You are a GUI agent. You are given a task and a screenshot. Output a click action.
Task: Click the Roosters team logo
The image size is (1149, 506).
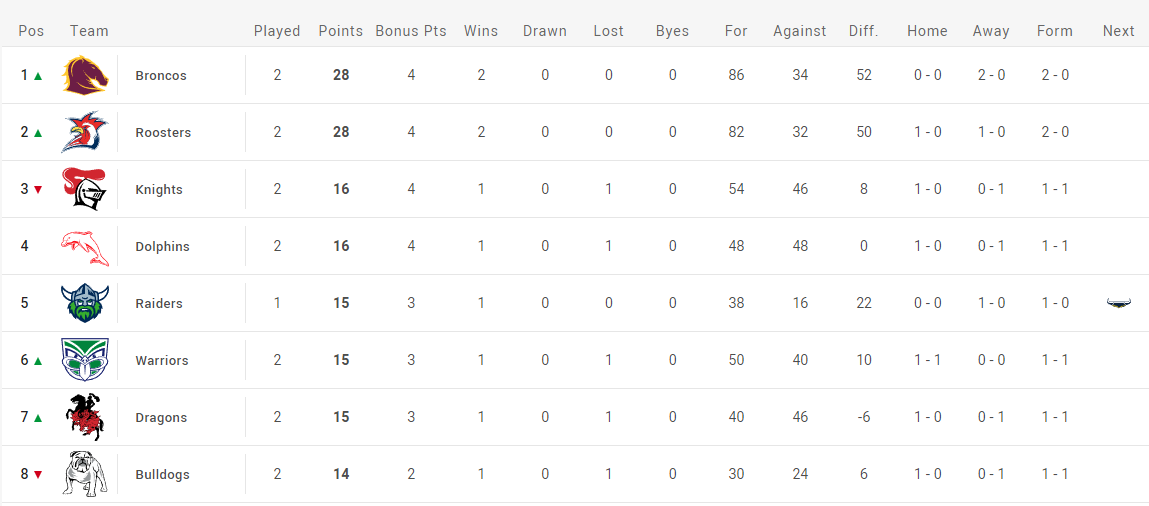coord(85,132)
